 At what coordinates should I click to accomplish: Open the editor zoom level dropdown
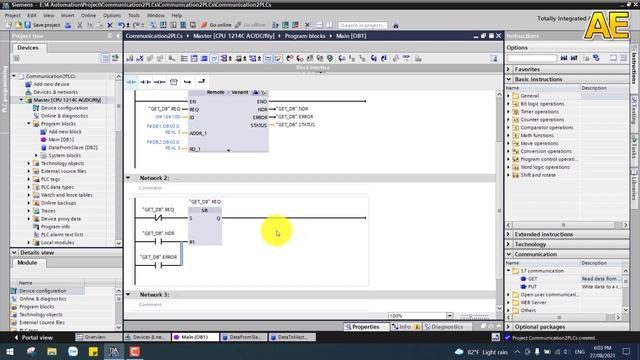coord(449,316)
